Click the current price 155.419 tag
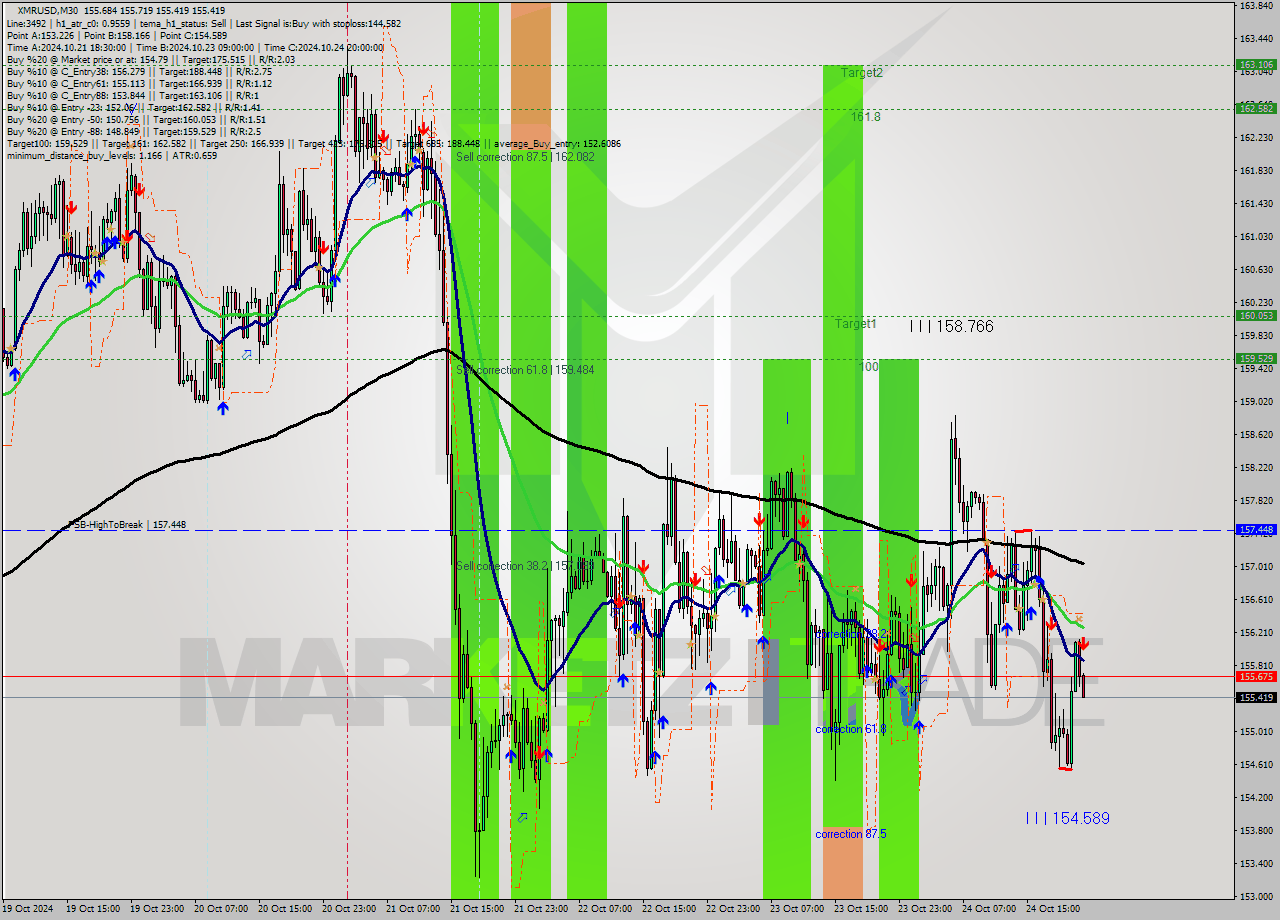 pyautogui.click(x=1256, y=698)
